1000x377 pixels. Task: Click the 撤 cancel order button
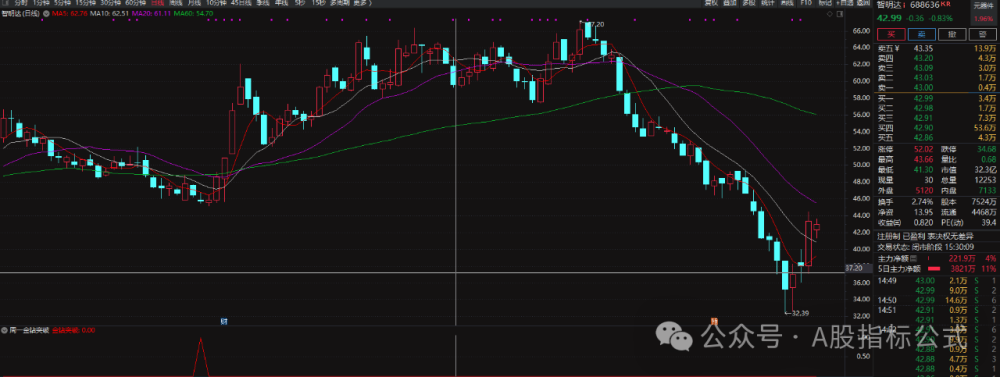(x=951, y=34)
